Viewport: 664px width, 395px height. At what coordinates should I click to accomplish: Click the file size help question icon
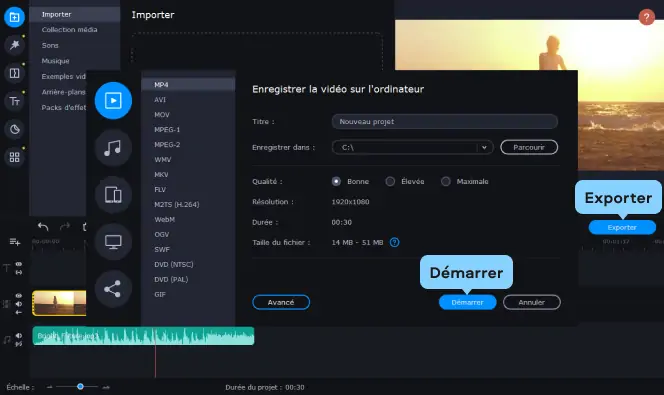pos(394,242)
